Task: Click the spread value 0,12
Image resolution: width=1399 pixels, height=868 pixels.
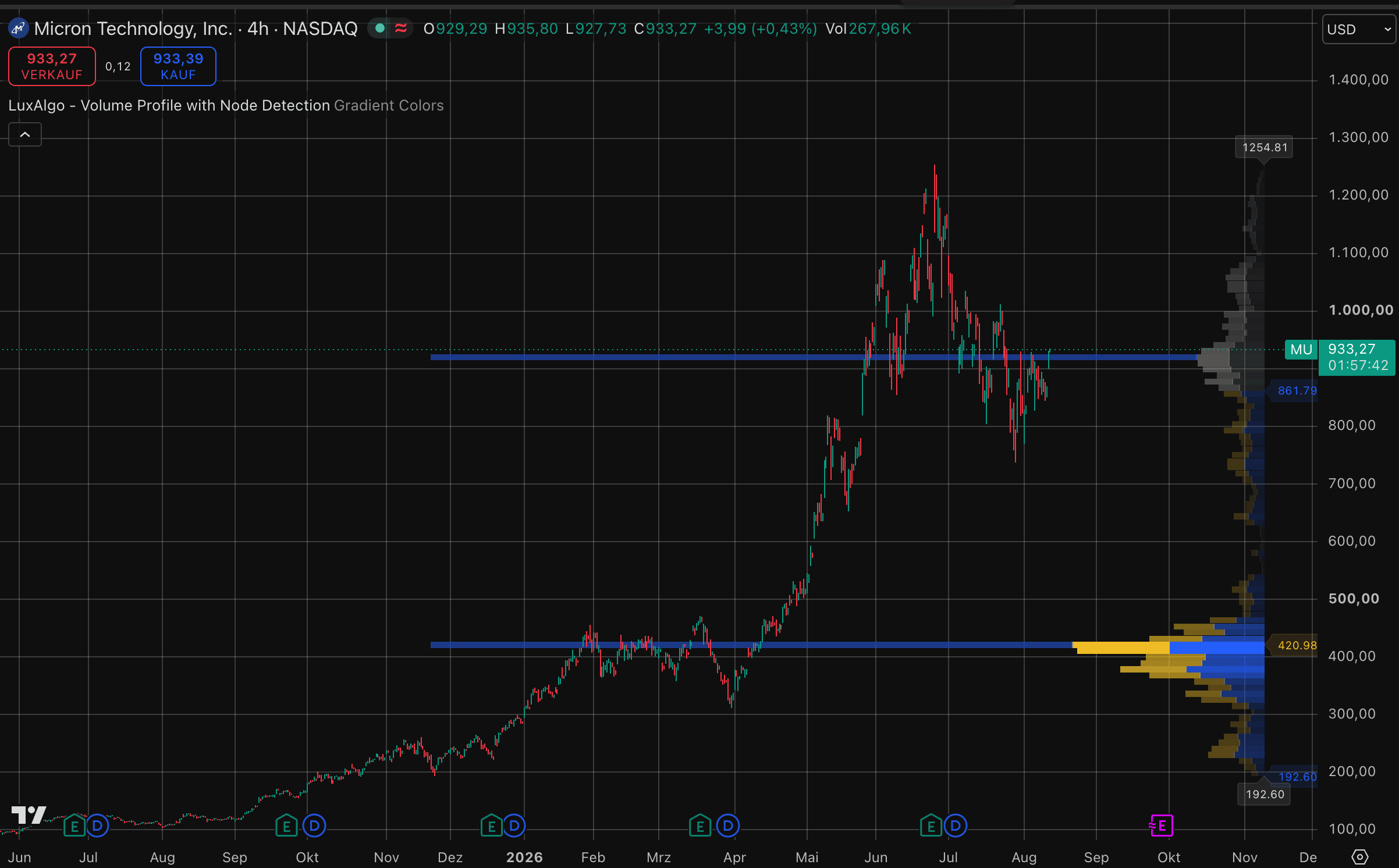Action: (x=118, y=66)
